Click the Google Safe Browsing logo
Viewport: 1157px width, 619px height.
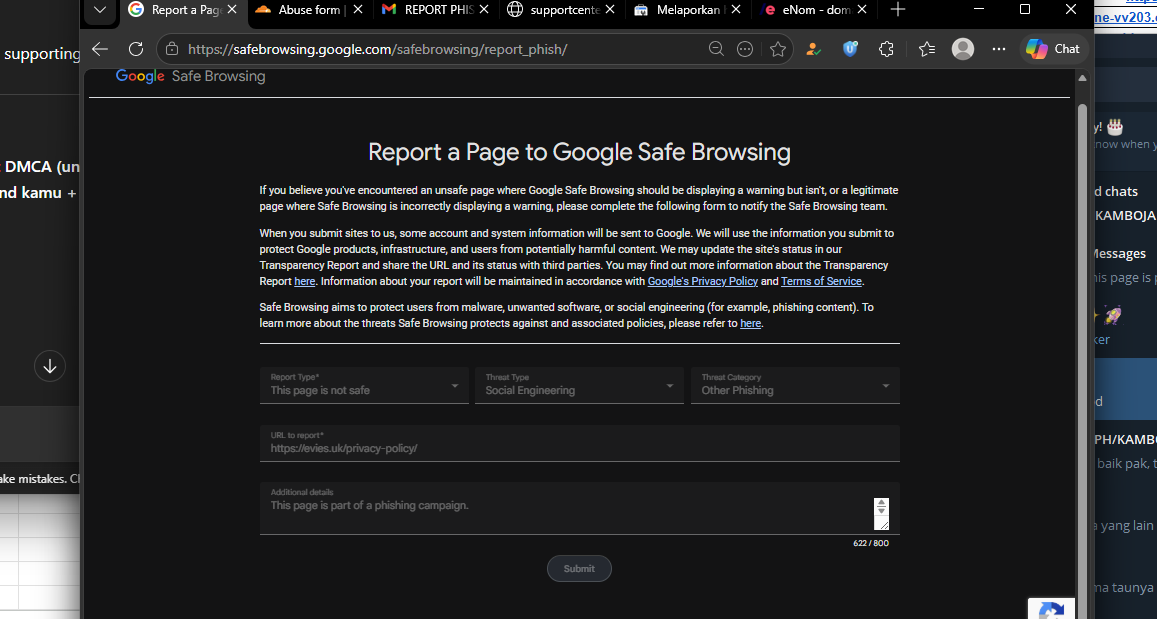coord(190,76)
